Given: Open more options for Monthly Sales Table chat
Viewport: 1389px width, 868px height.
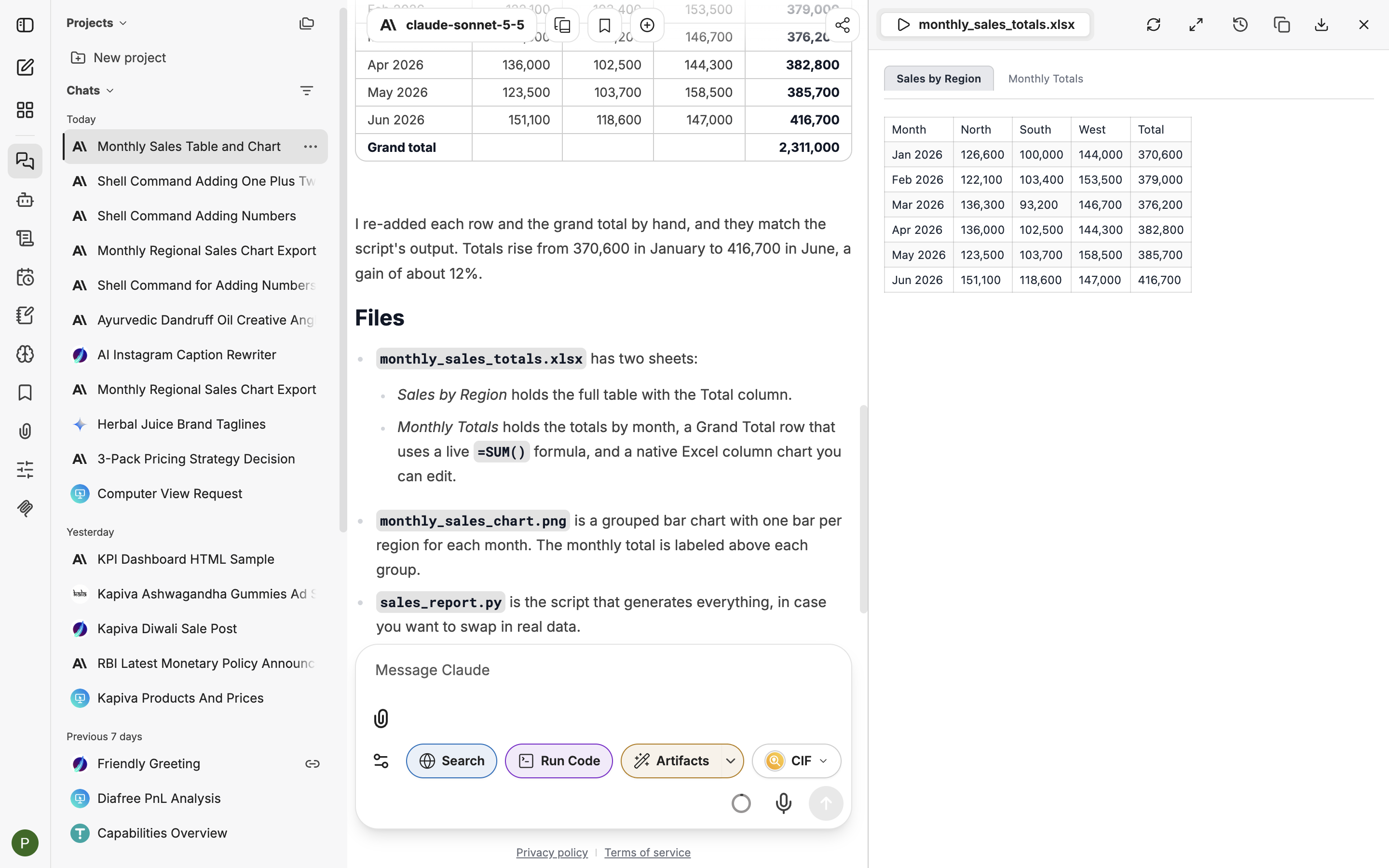Looking at the screenshot, I should (x=311, y=147).
